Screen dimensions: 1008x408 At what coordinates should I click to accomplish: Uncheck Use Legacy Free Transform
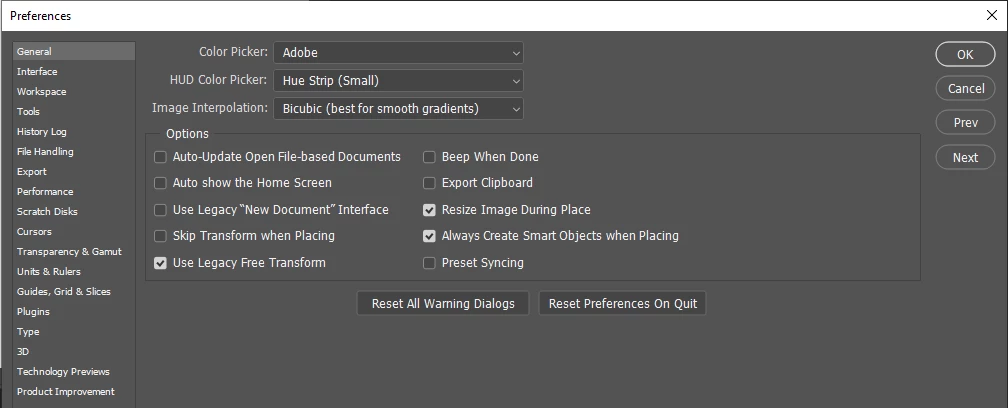click(x=161, y=263)
